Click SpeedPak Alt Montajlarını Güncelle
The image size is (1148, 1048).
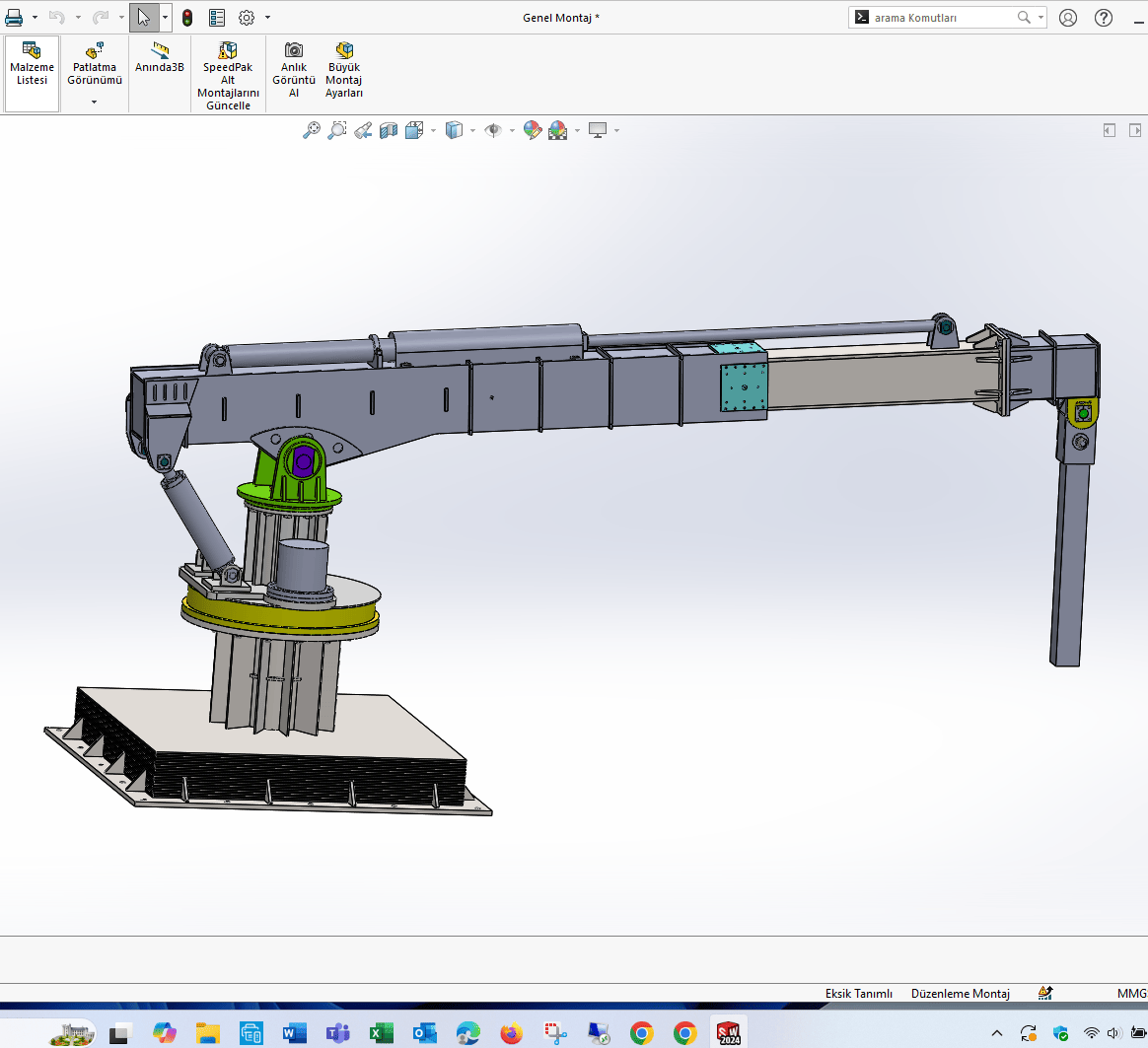228,75
